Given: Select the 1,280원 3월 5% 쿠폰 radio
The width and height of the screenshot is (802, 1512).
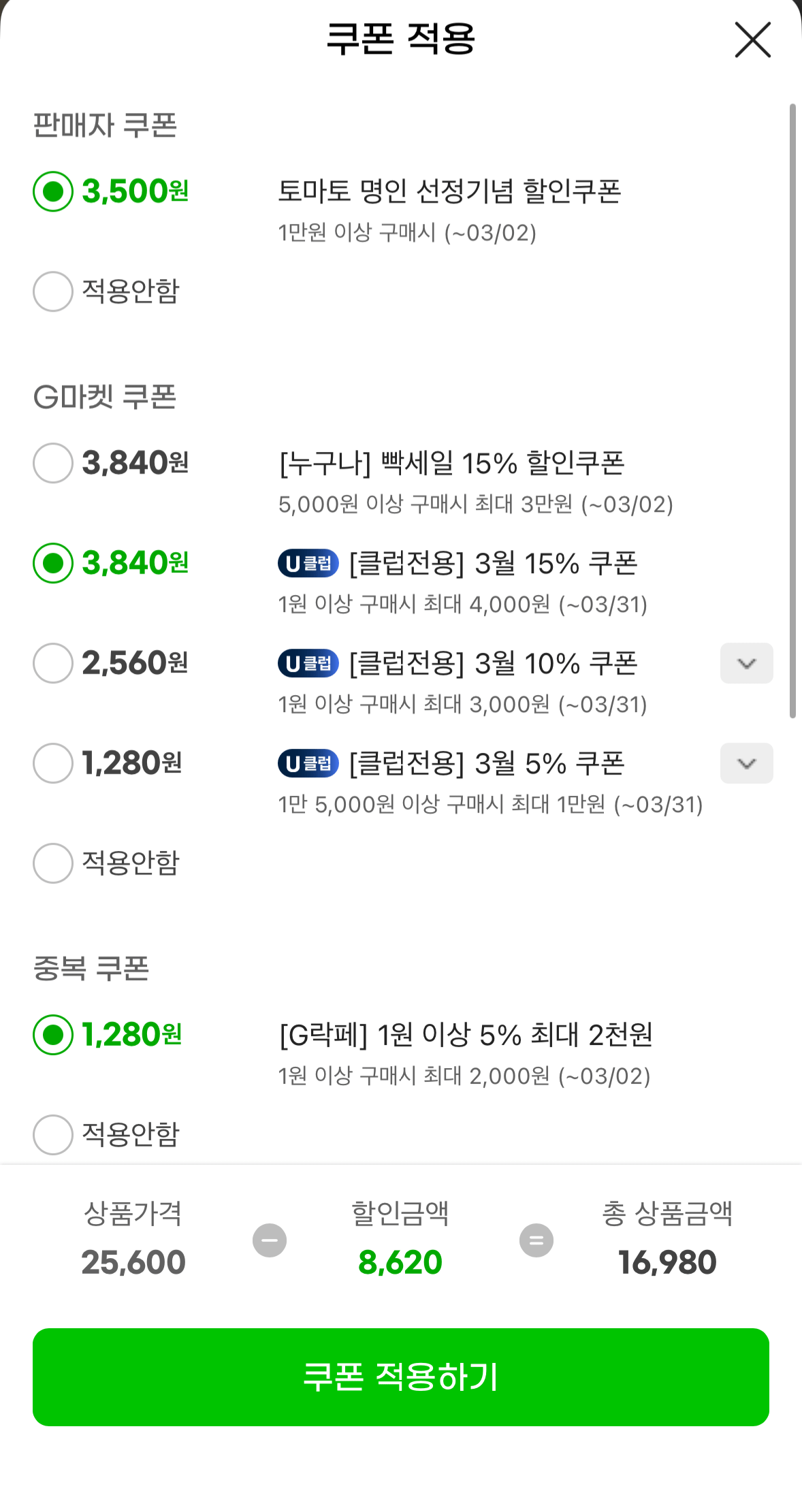Looking at the screenshot, I should tap(53, 764).
